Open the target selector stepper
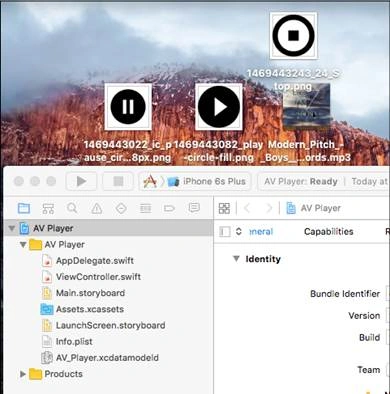Screen dimensions: 390x394 coord(239,232)
